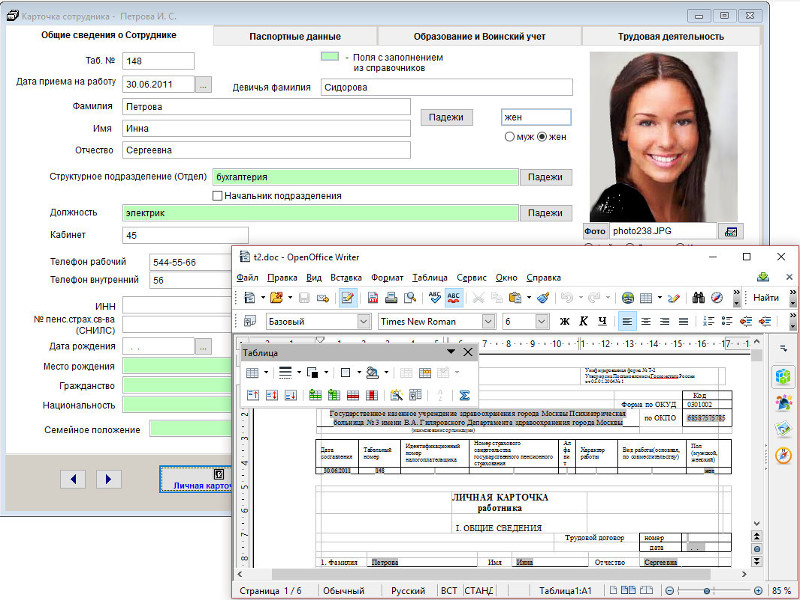
Task: Open the font size dropdown
Action: (539, 321)
